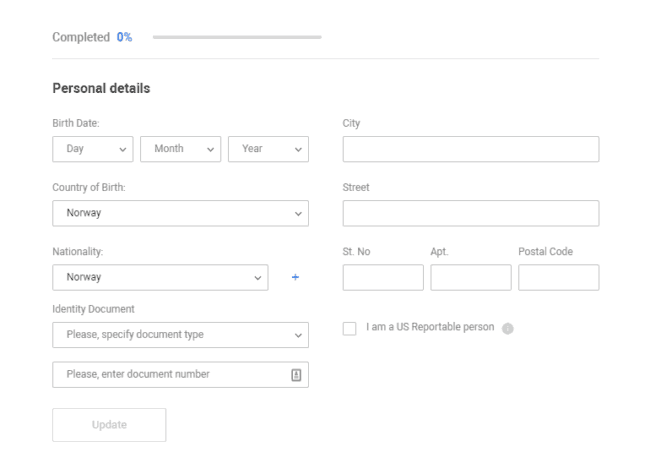Click the St. No input field
Image resolution: width=650 pixels, height=474 pixels.
(x=383, y=277)
